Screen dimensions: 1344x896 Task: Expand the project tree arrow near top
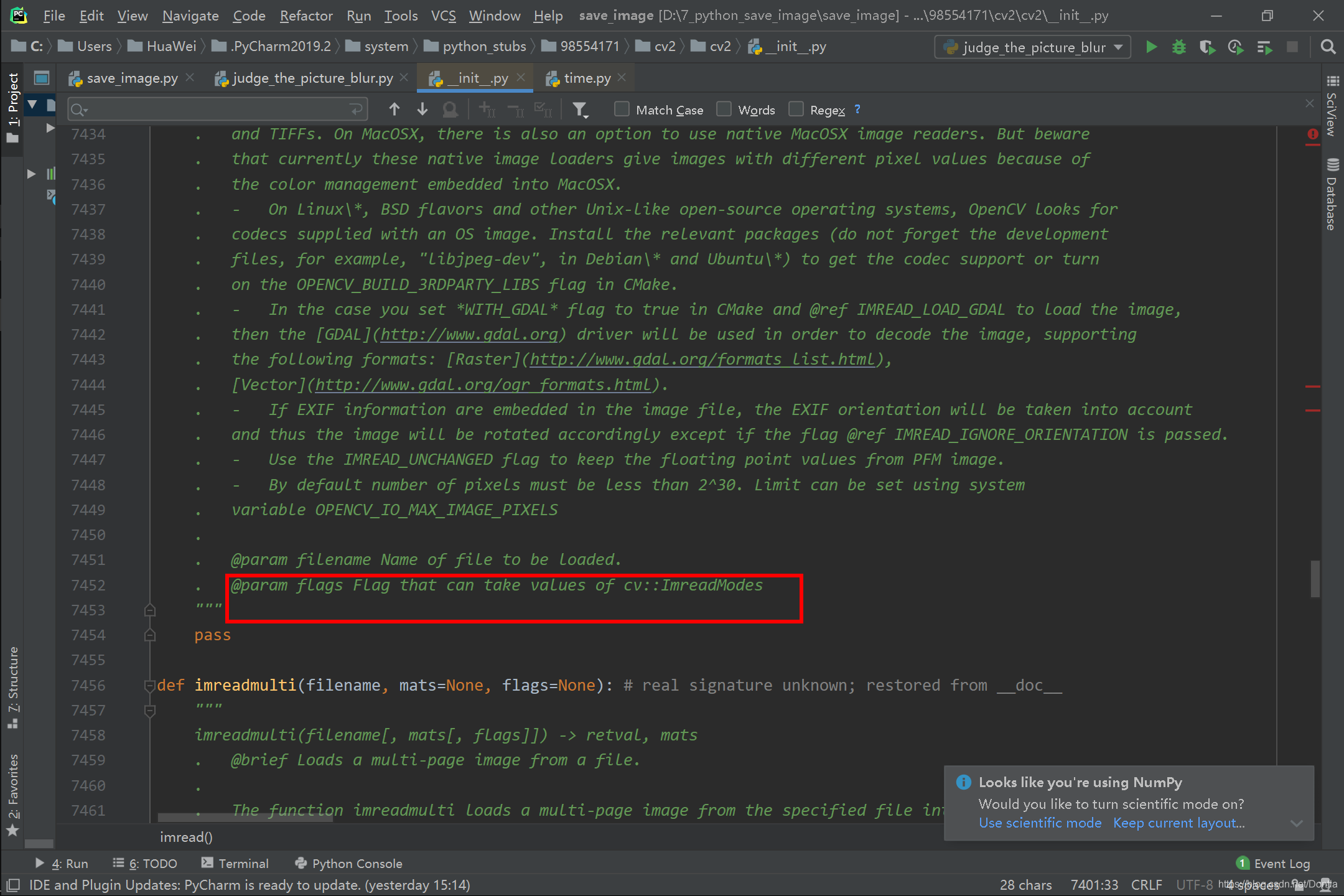coord(50,128)
